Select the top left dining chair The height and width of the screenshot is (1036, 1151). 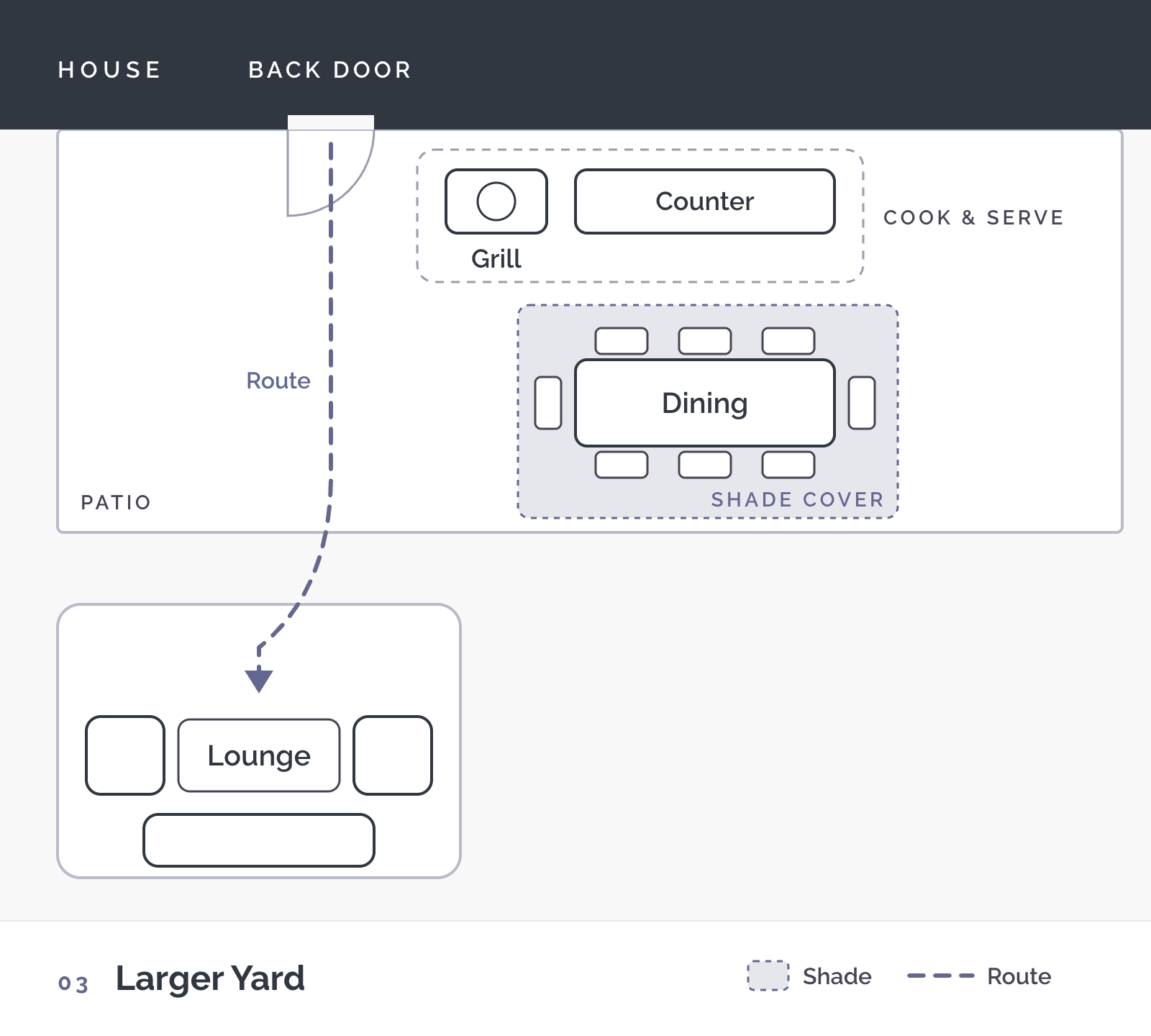622,341
